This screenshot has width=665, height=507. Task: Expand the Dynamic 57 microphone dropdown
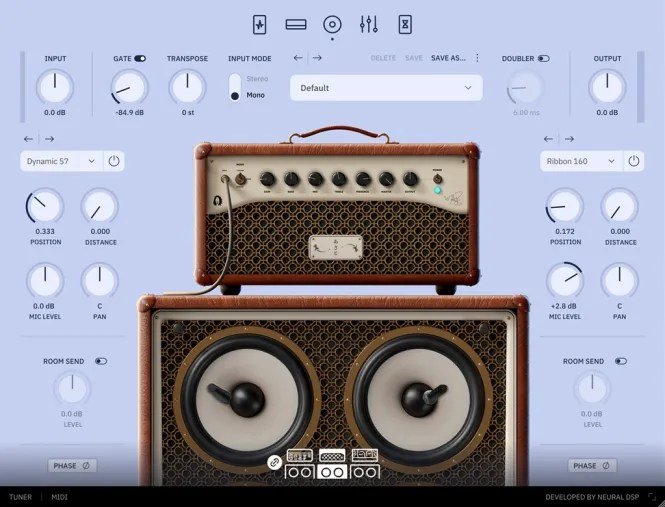tap(61, 160)
